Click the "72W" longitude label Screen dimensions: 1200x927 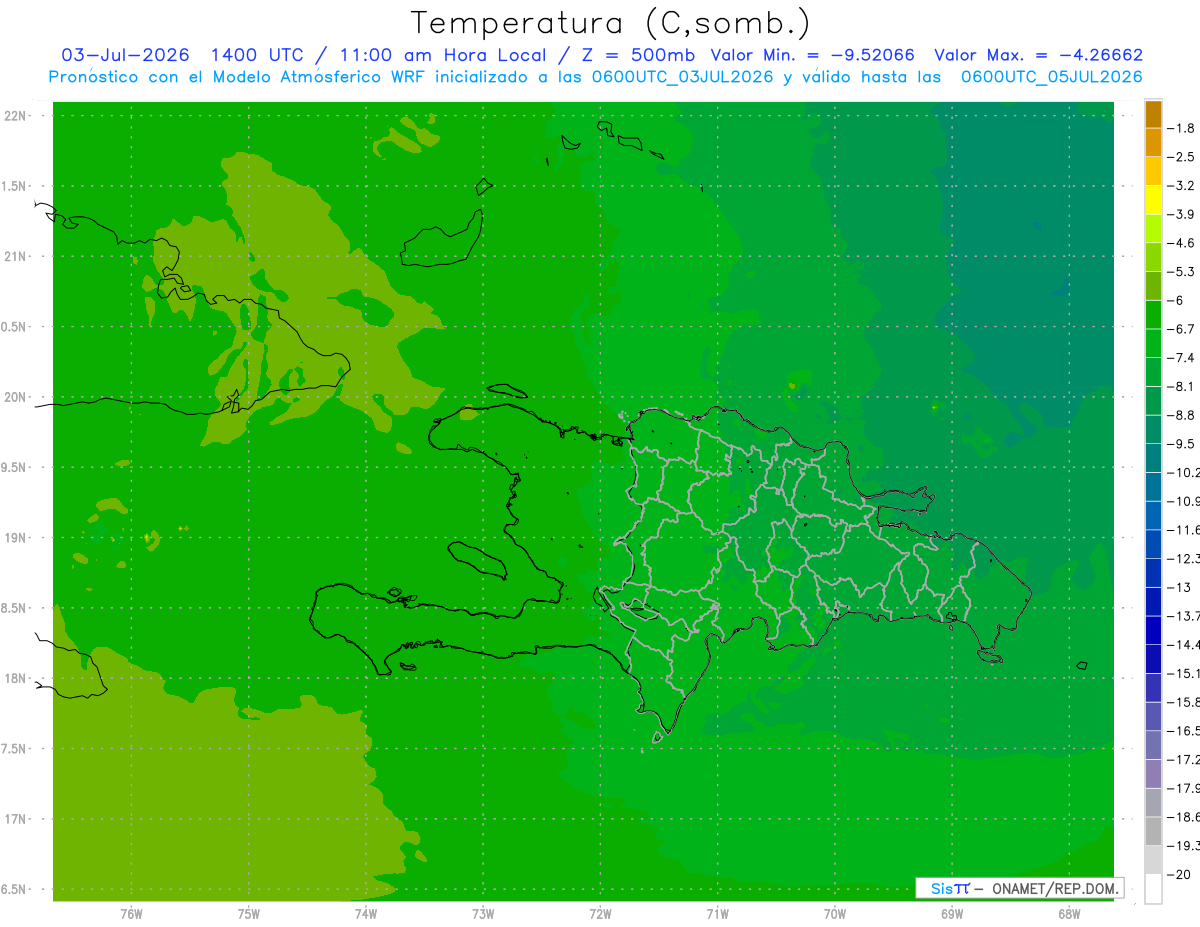[600, 914]
